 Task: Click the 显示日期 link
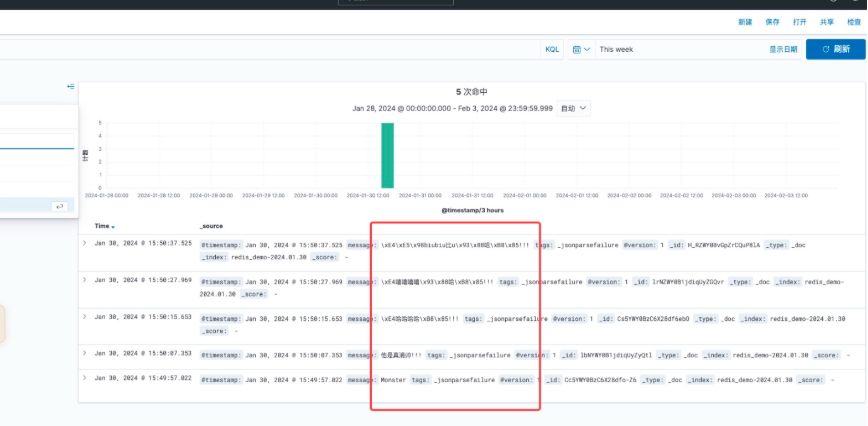tap(783, 49)
